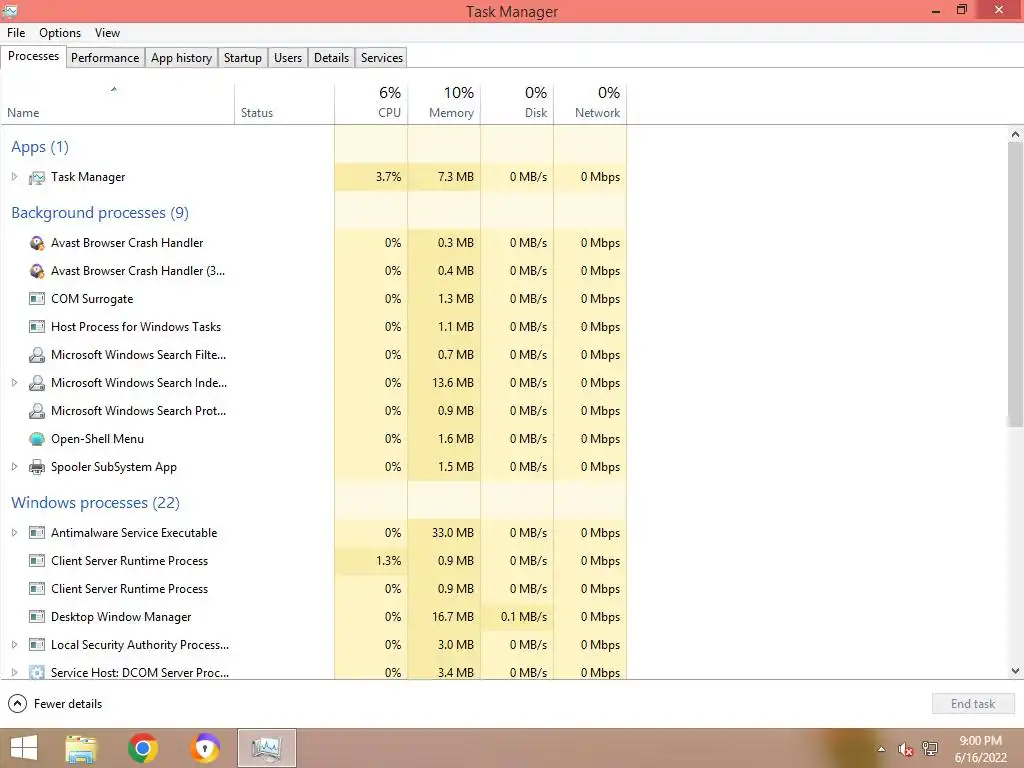Click the Client Server Runtime Process icon at 1.3%
This screenshot has width=1024, height=768.
[x=37, y=561]
